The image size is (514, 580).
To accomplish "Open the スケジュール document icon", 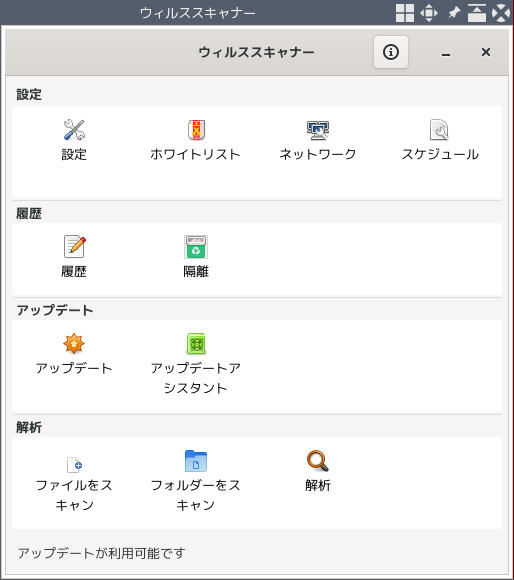I will pos(439,130).
